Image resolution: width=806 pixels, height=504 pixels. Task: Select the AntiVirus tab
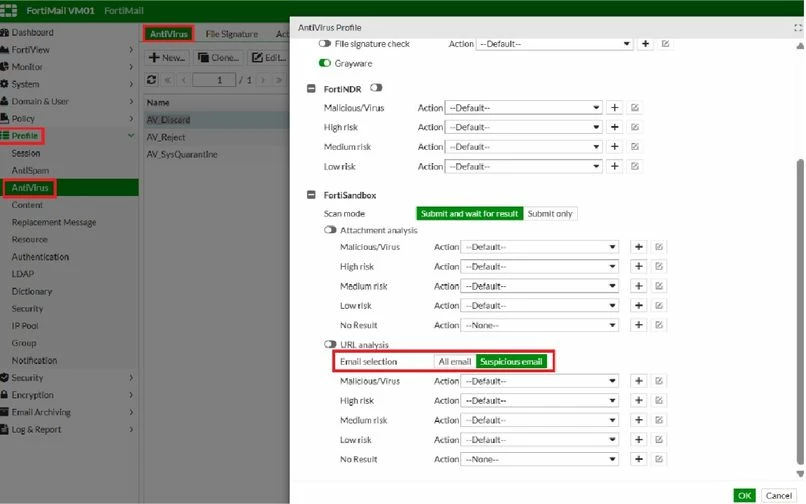(169, 34)
